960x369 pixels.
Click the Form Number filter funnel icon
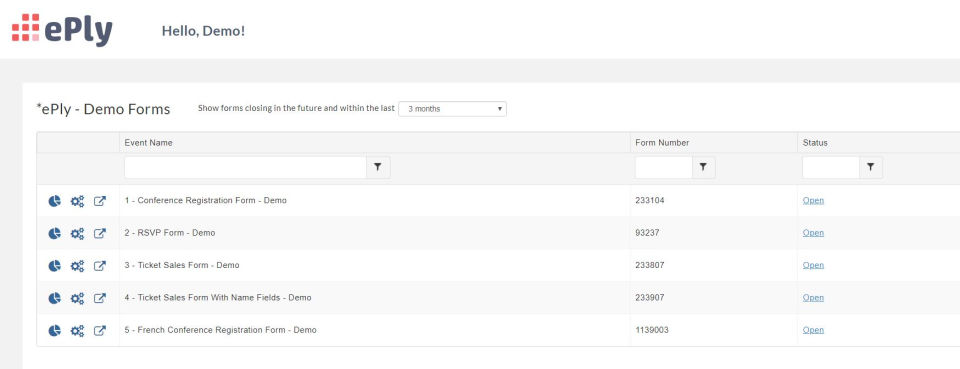[703, 167]
